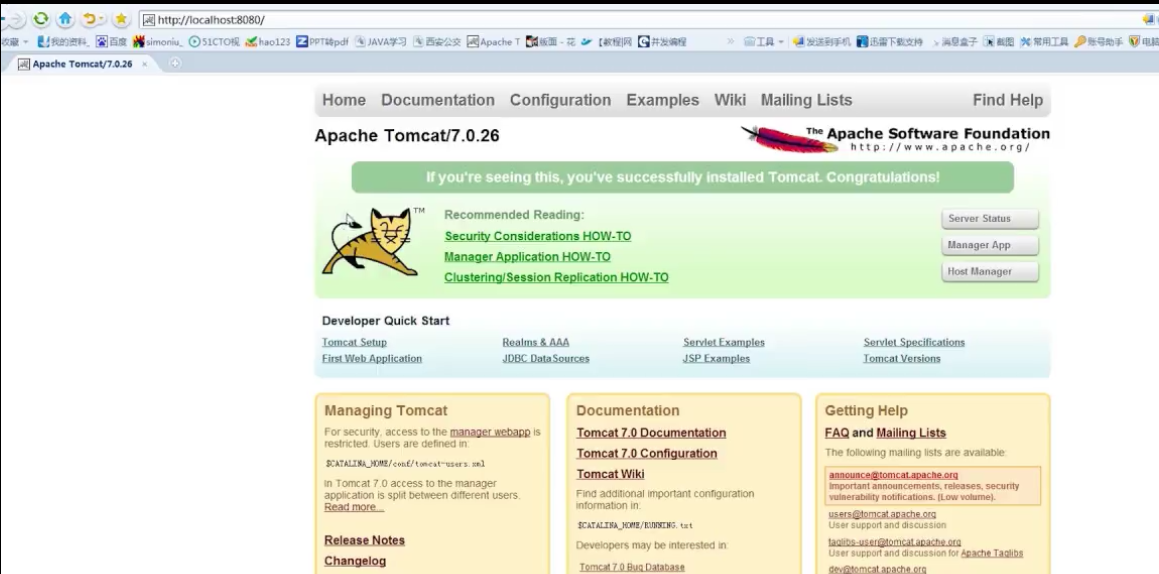Viewport: 1159px width, 574px height.
Task: Click the browser refresh icon
Action: 41,19
